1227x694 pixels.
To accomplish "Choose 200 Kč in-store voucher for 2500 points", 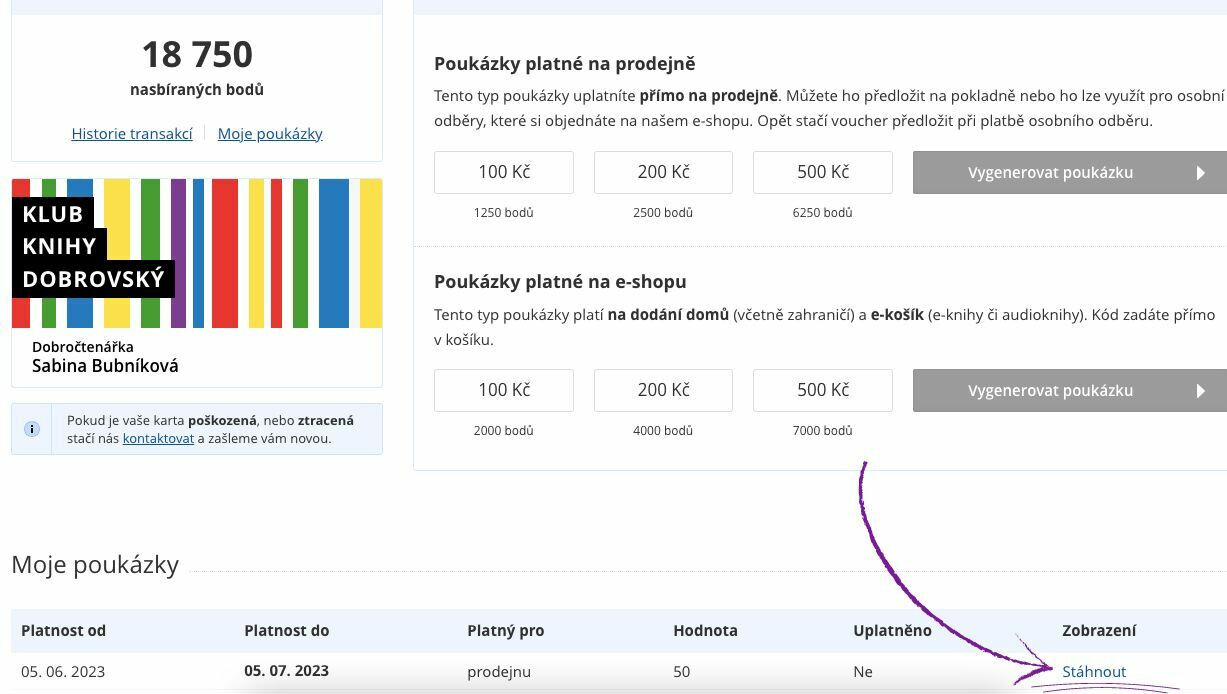I will pos(663,172).
